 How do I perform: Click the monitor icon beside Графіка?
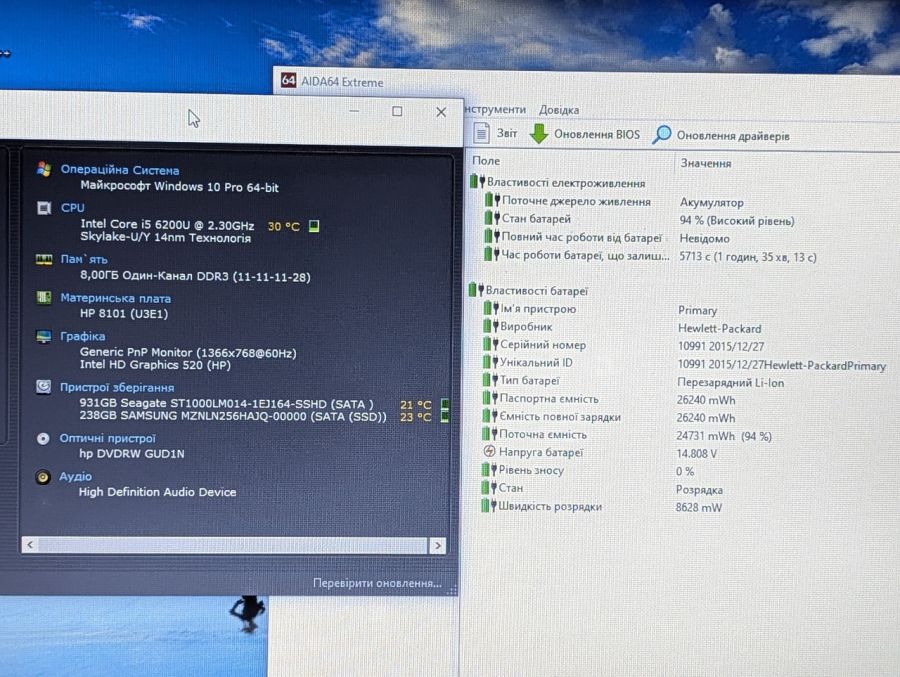pyautogui.click(x=43, y=336)
